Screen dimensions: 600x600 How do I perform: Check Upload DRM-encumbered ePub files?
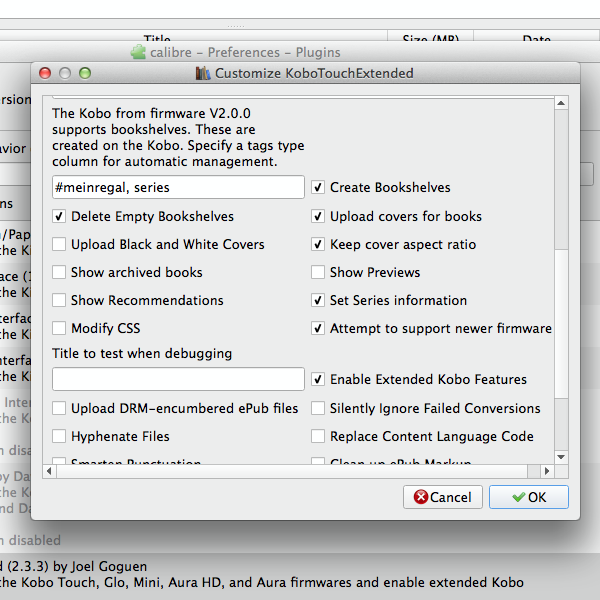(59, 408)
